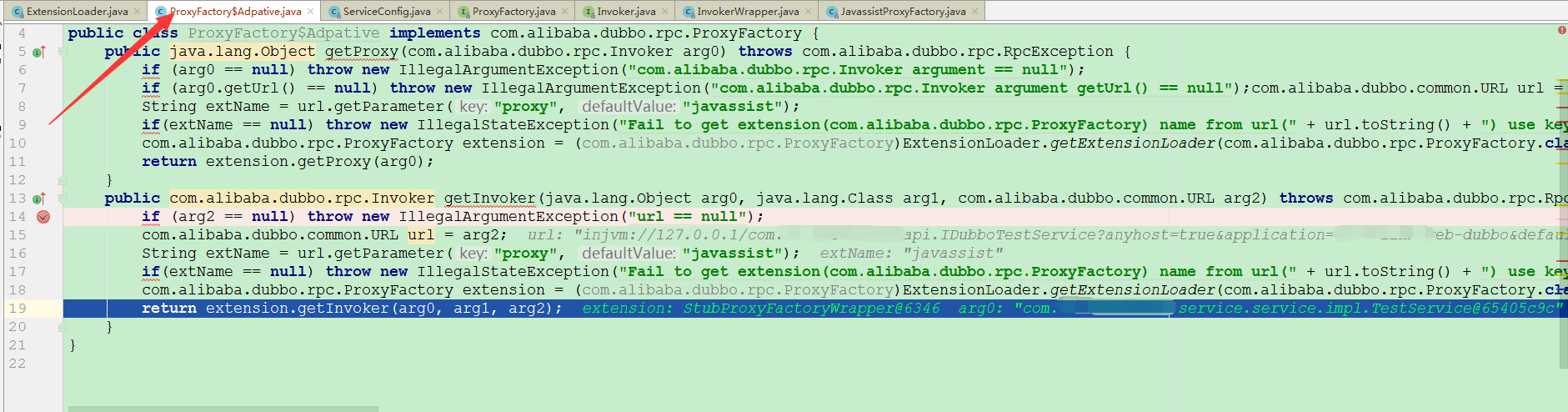Click the red error indicator at top right

pyautogui.click(x=1561, y=30)
